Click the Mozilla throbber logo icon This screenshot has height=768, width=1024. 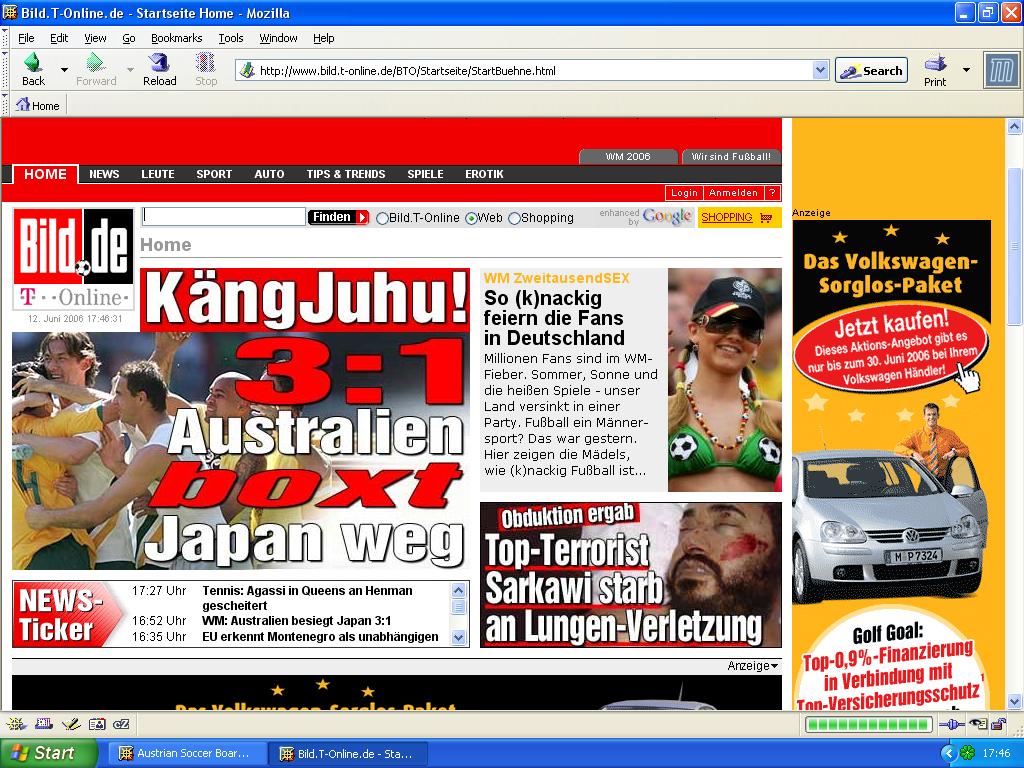(1001, 70)
